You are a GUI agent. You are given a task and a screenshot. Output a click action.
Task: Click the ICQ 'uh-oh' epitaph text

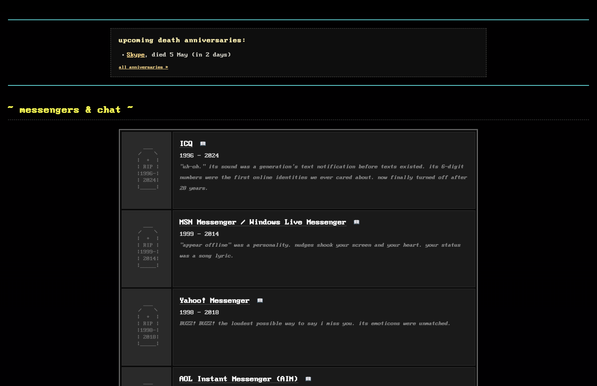tap(323, 177)
